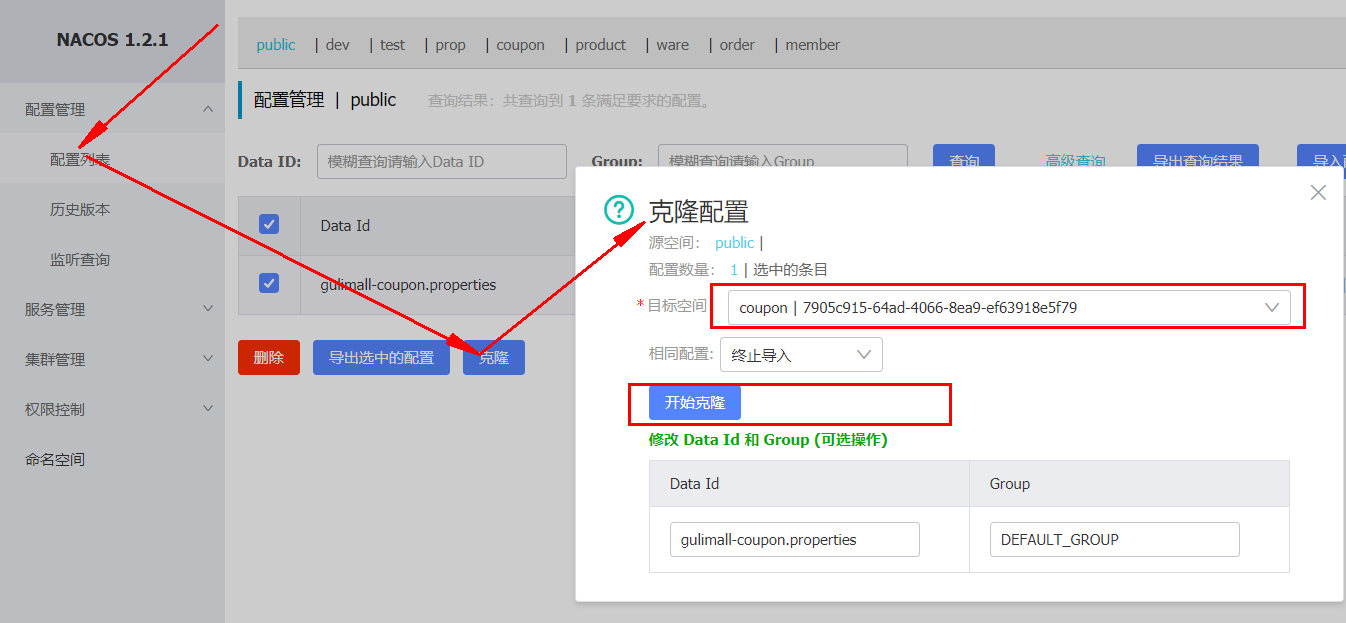Close the 克隆配置 dialog with X icon
This screenshot has height=623, width=1346.
[x=1318, y=193]
